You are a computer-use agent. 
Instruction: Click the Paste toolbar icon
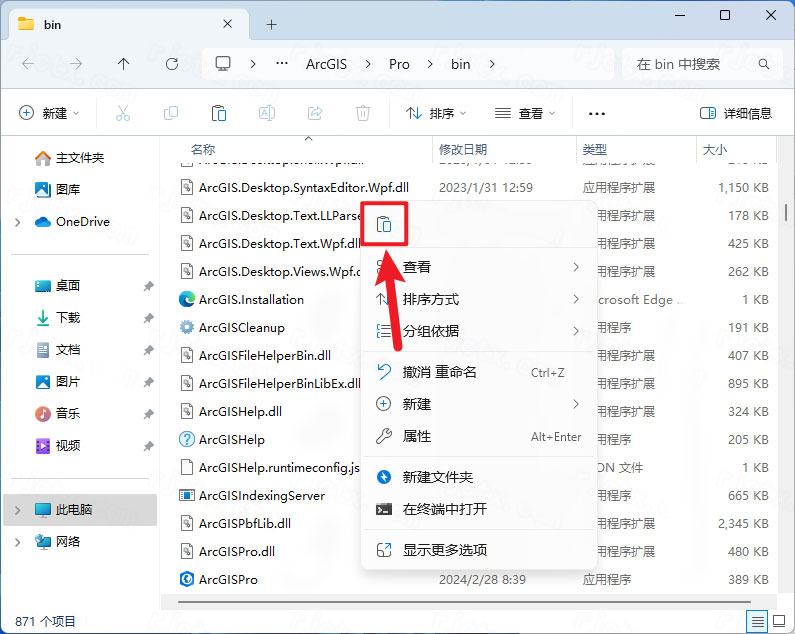click(x=219, y=113)
